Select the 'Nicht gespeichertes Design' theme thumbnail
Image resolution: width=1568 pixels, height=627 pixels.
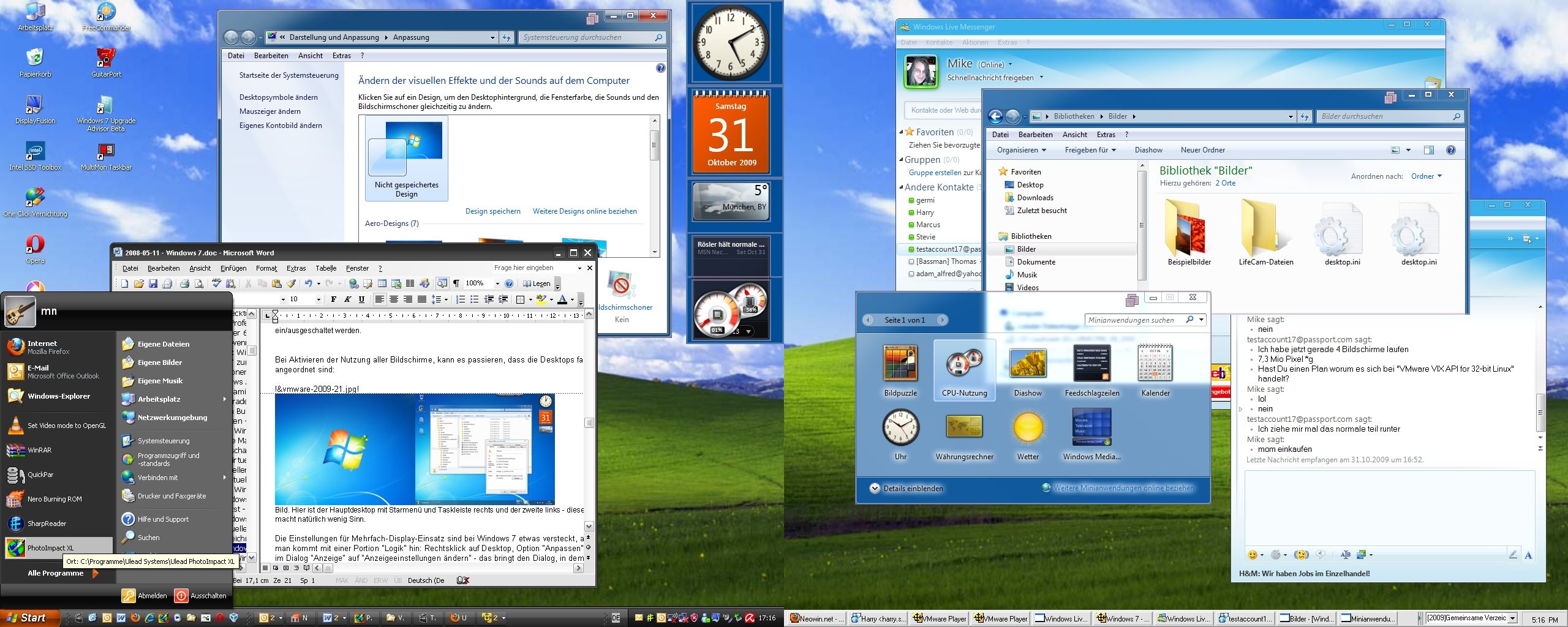pyautogui.click(x=407, y=159)
